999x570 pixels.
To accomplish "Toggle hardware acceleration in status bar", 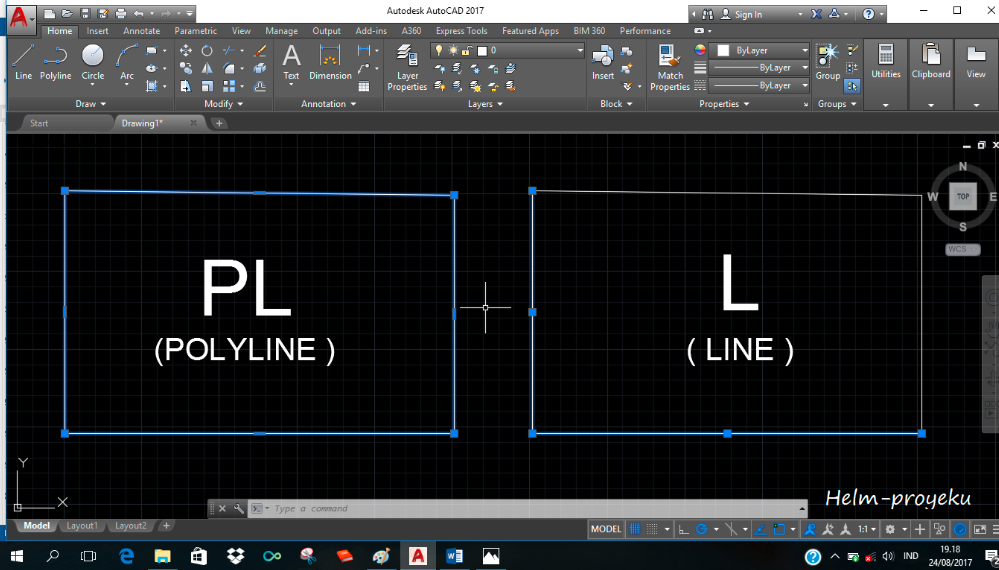I will 961,529.
